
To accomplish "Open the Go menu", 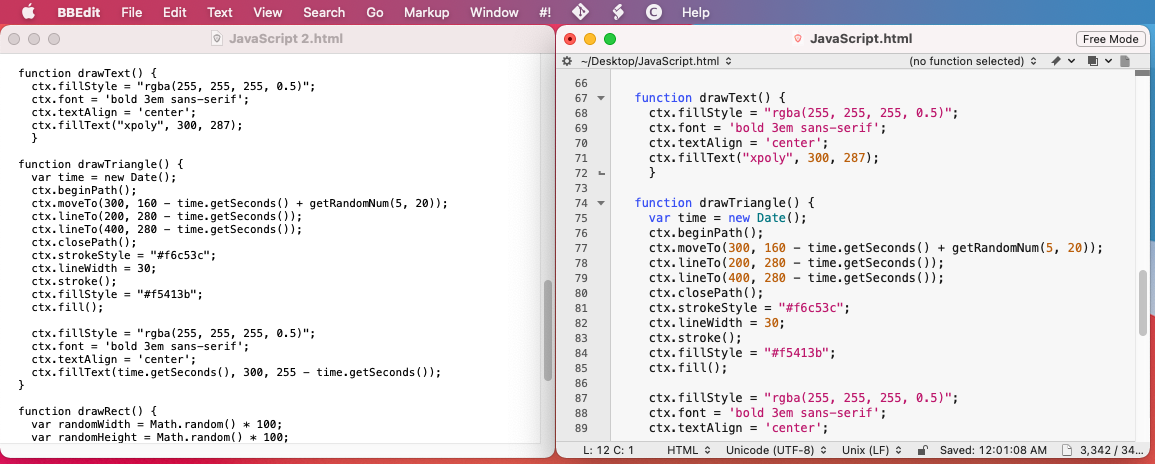I will (375, 12).
